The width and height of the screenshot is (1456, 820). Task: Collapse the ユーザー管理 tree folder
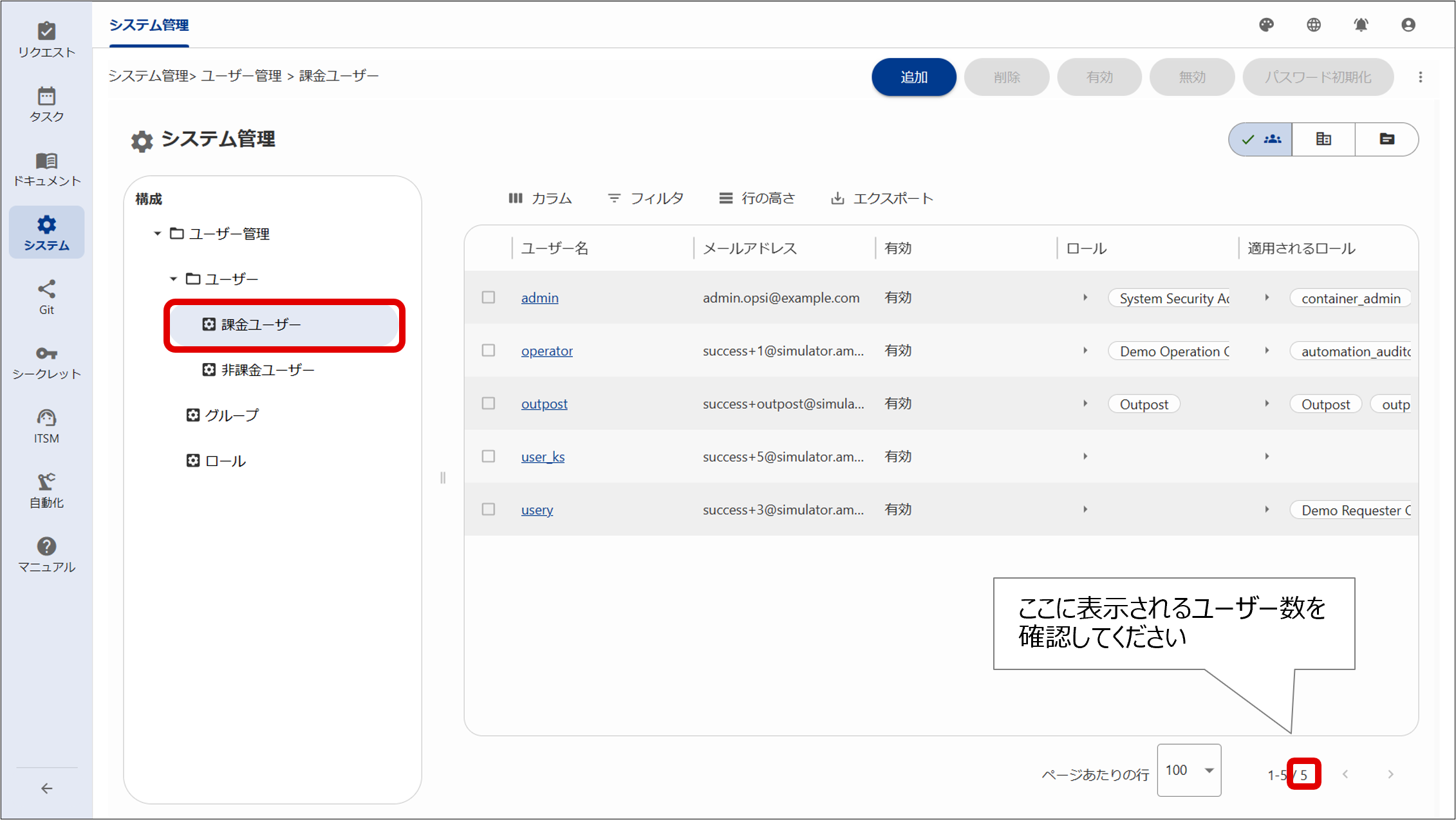click(157, 234)
